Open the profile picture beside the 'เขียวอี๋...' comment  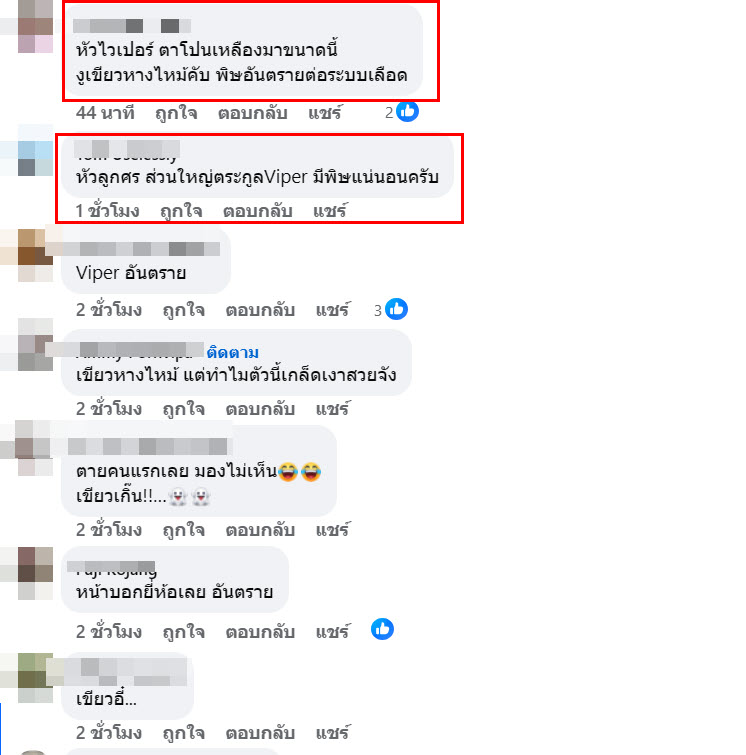pos(36,678)
